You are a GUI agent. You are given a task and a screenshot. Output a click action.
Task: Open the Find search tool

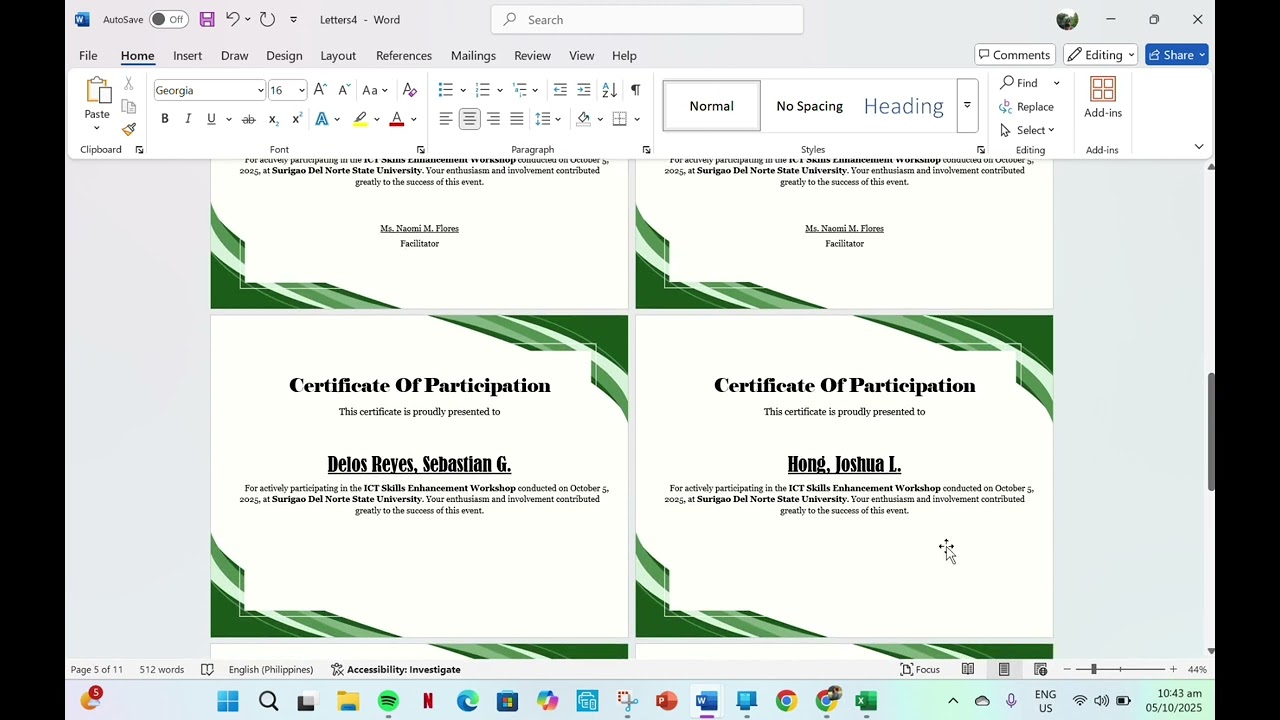pos(1019,83)
